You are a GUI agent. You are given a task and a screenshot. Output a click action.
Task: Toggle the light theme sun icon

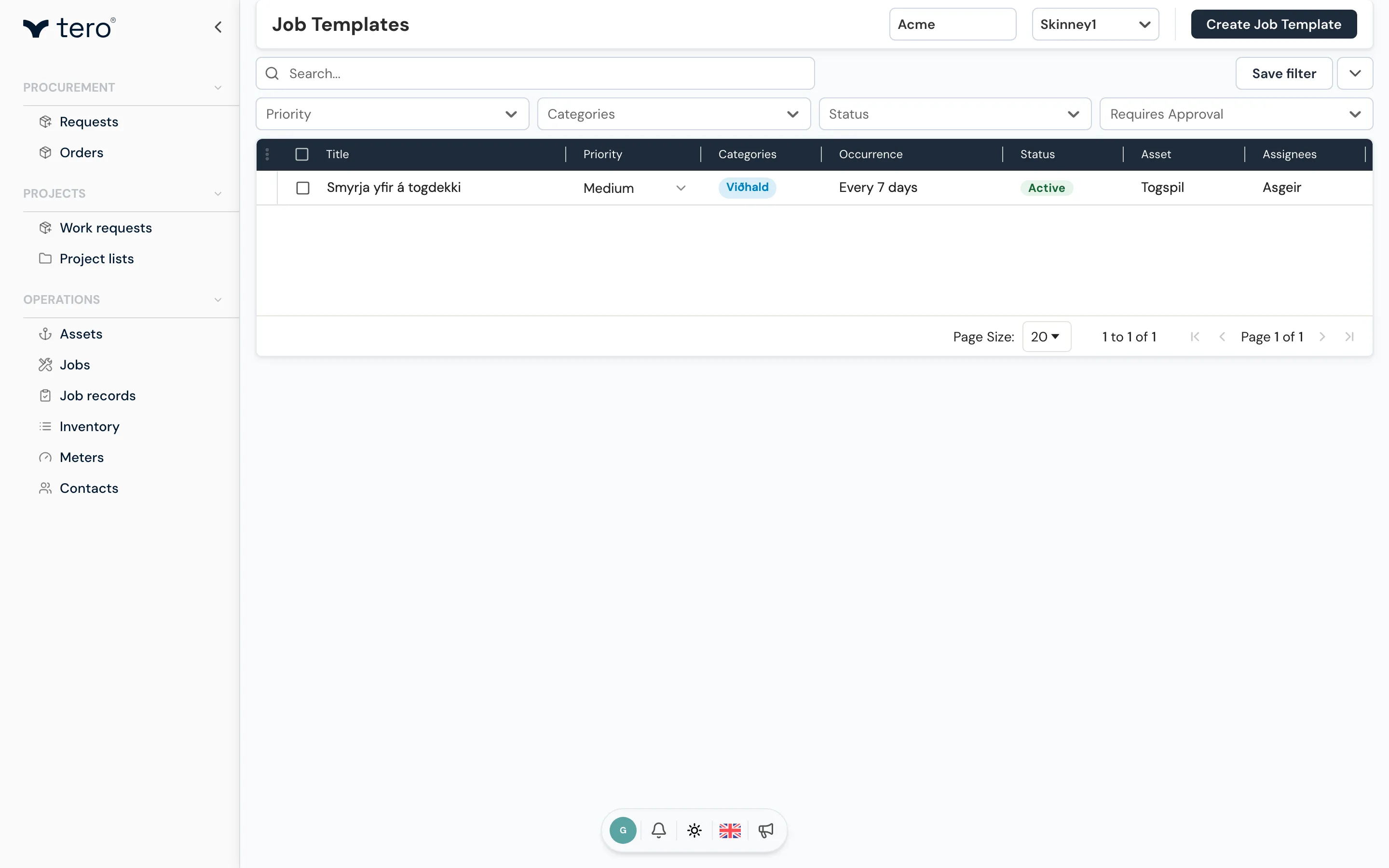click(x=694, y=830)
